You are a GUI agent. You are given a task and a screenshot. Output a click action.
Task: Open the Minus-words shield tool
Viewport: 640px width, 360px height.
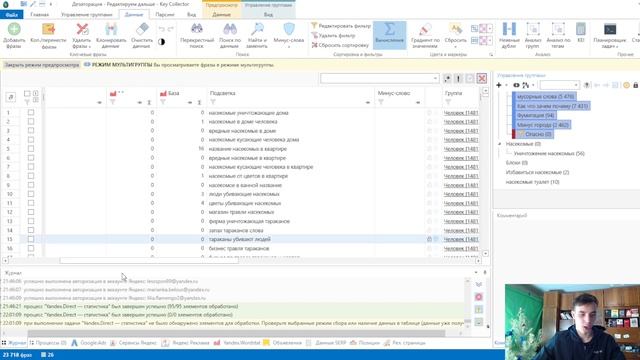click(x=289, y=29)
